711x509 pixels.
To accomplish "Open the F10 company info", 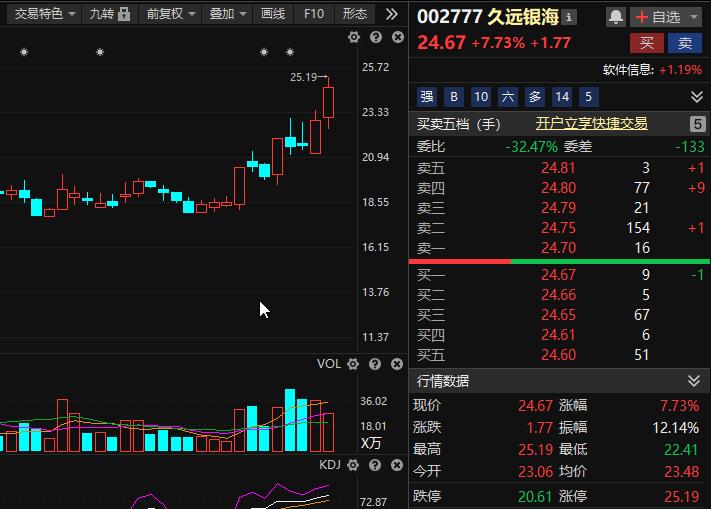I will pyautogui.click(x=314, y=14).
